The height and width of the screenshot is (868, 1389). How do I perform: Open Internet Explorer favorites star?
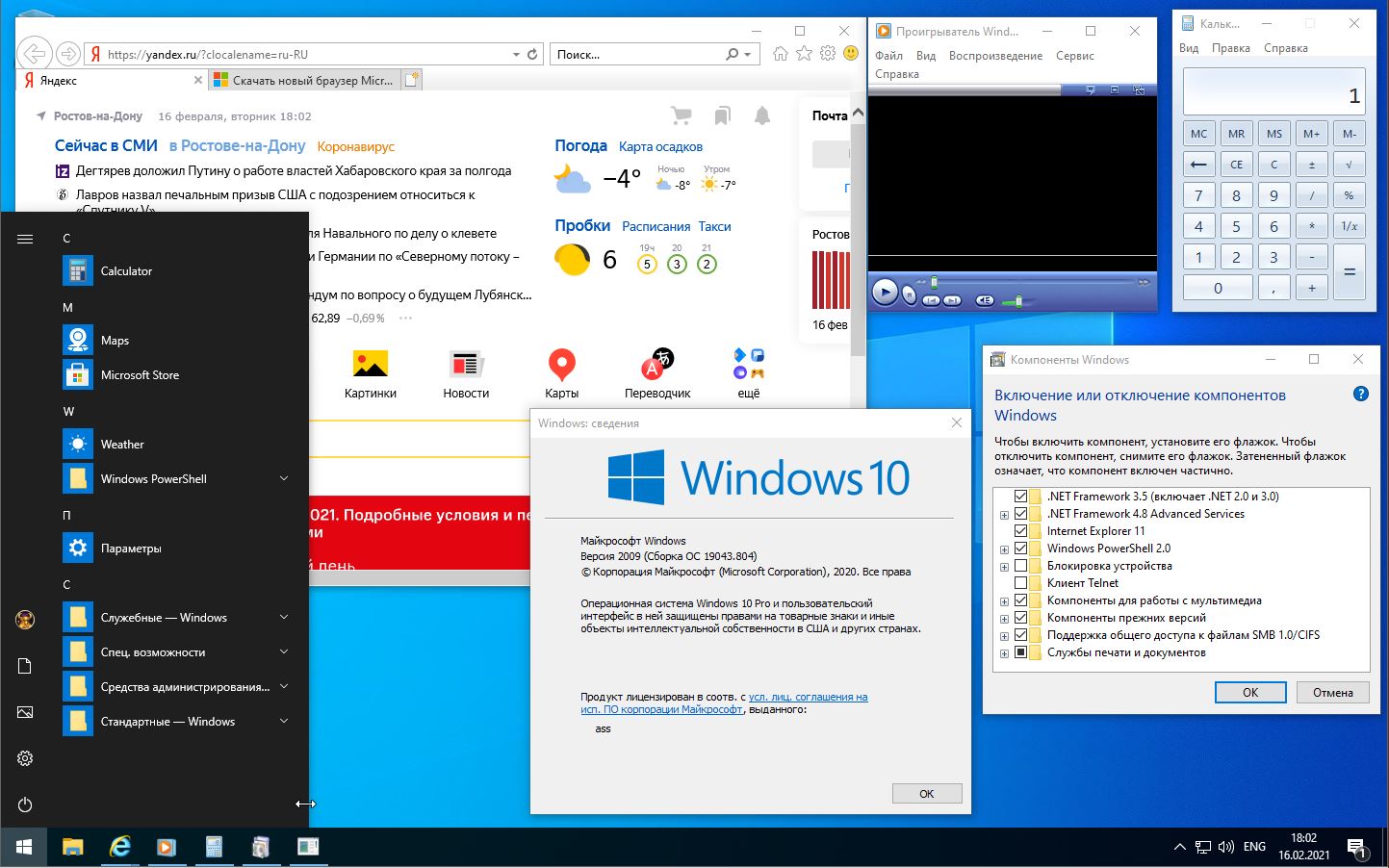[x=804, y=54]
